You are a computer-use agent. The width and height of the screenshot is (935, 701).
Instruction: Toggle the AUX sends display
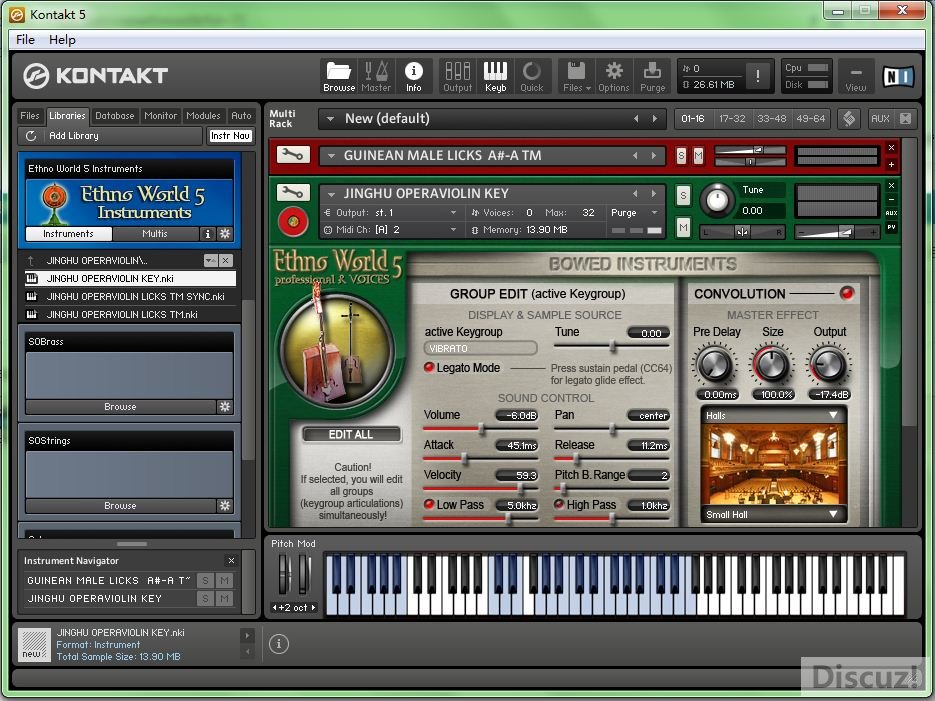[x=880, y=118]
